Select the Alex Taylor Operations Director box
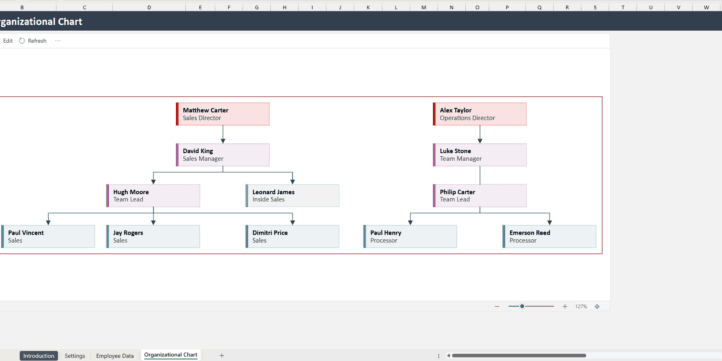 click(x=480, y=114)
